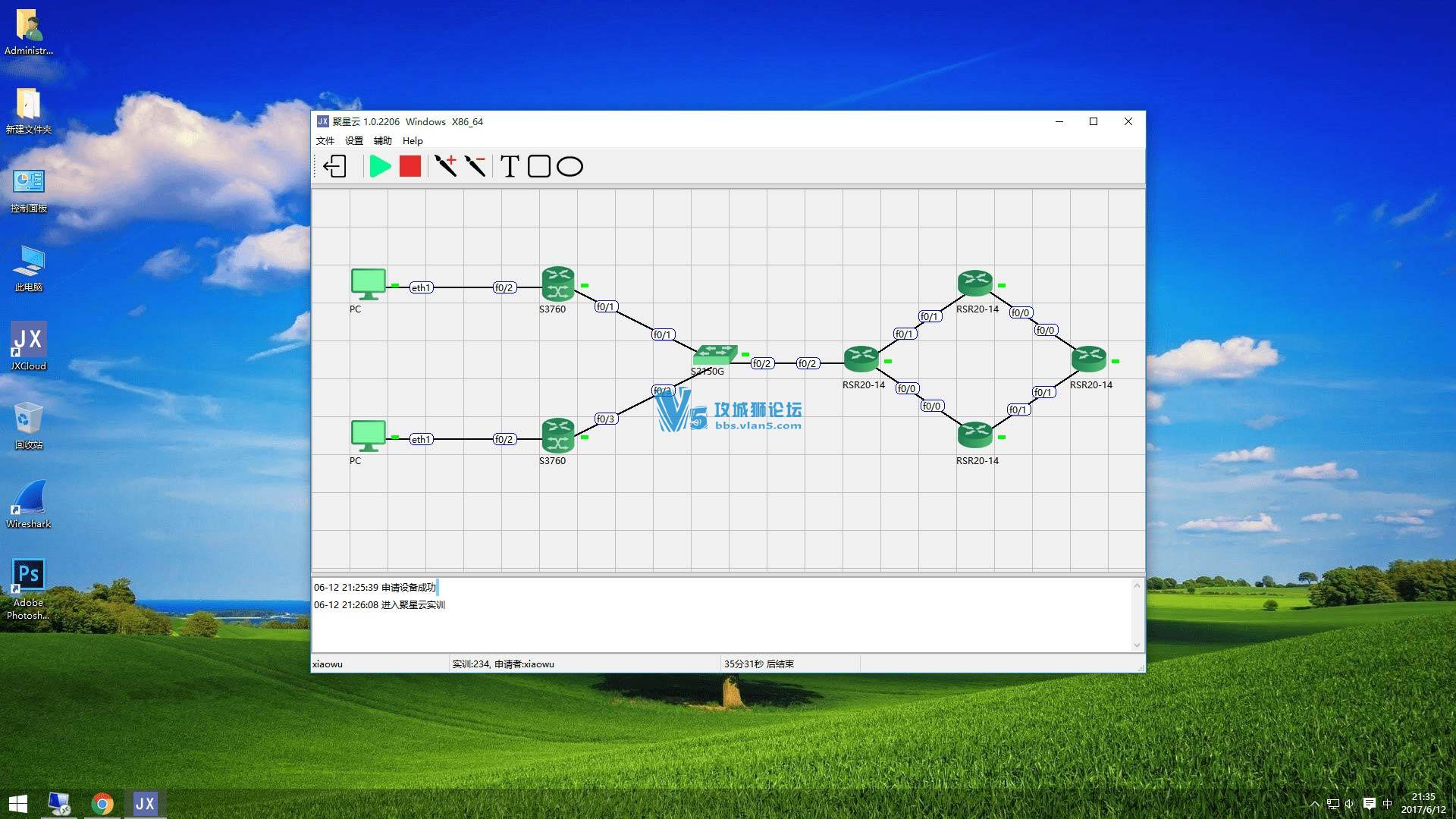Switch to JX app in taskbar
1456x819 pixels.
click(145, 804)
